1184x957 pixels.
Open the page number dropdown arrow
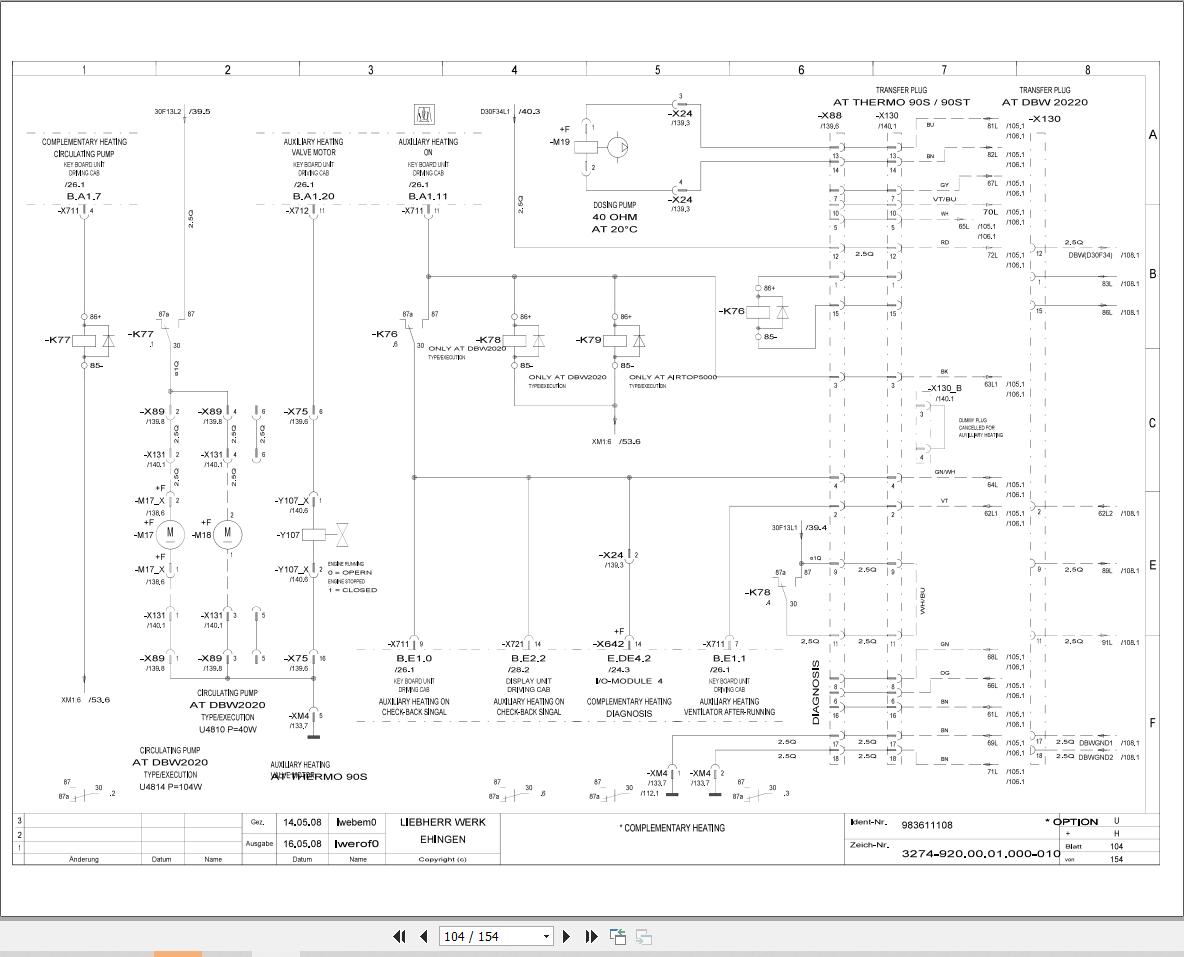click(x=546, y=937)
